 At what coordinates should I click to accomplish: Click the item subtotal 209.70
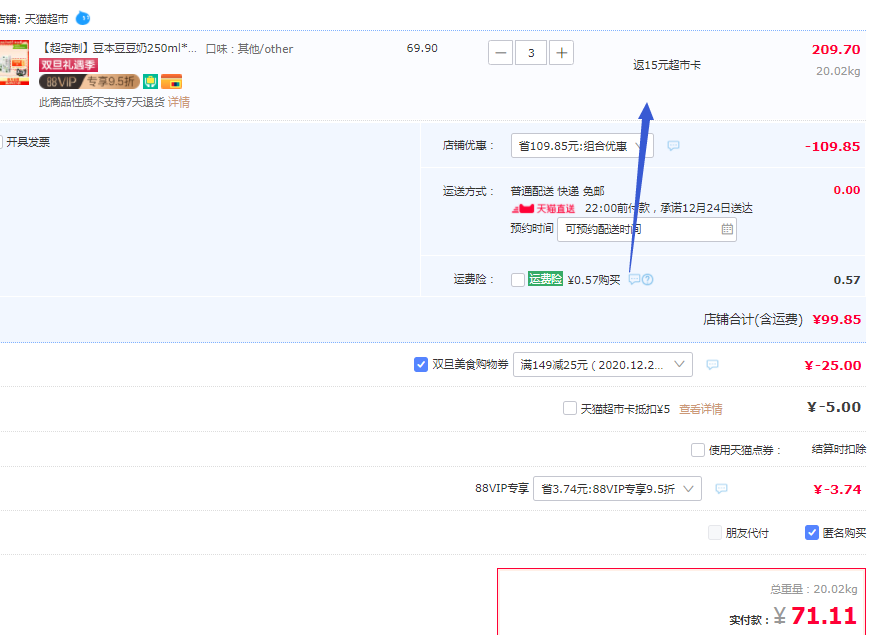[x=836, y=49]
